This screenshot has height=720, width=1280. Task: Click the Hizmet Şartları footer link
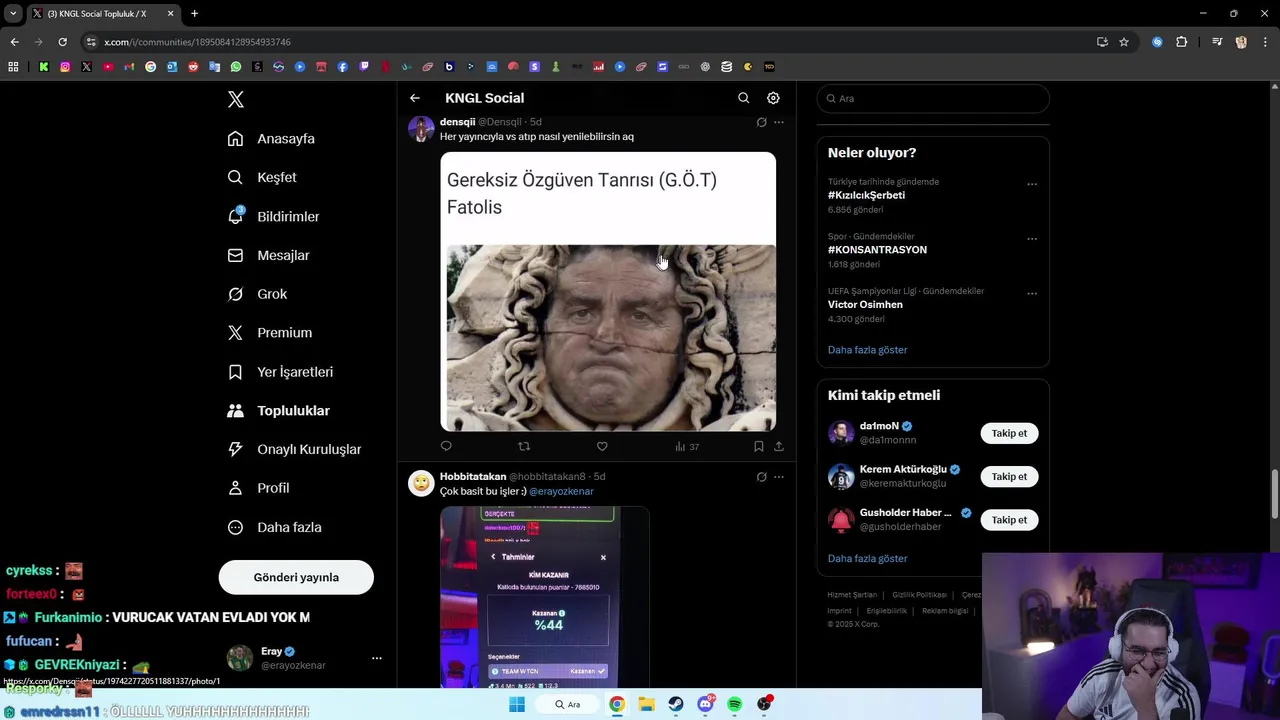(x=852, y=595)
